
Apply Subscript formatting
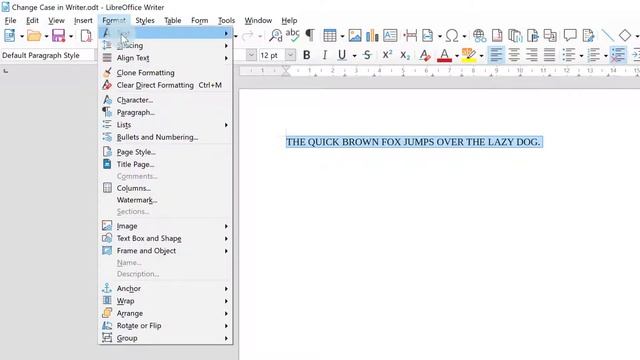click(x=404, y=55)
